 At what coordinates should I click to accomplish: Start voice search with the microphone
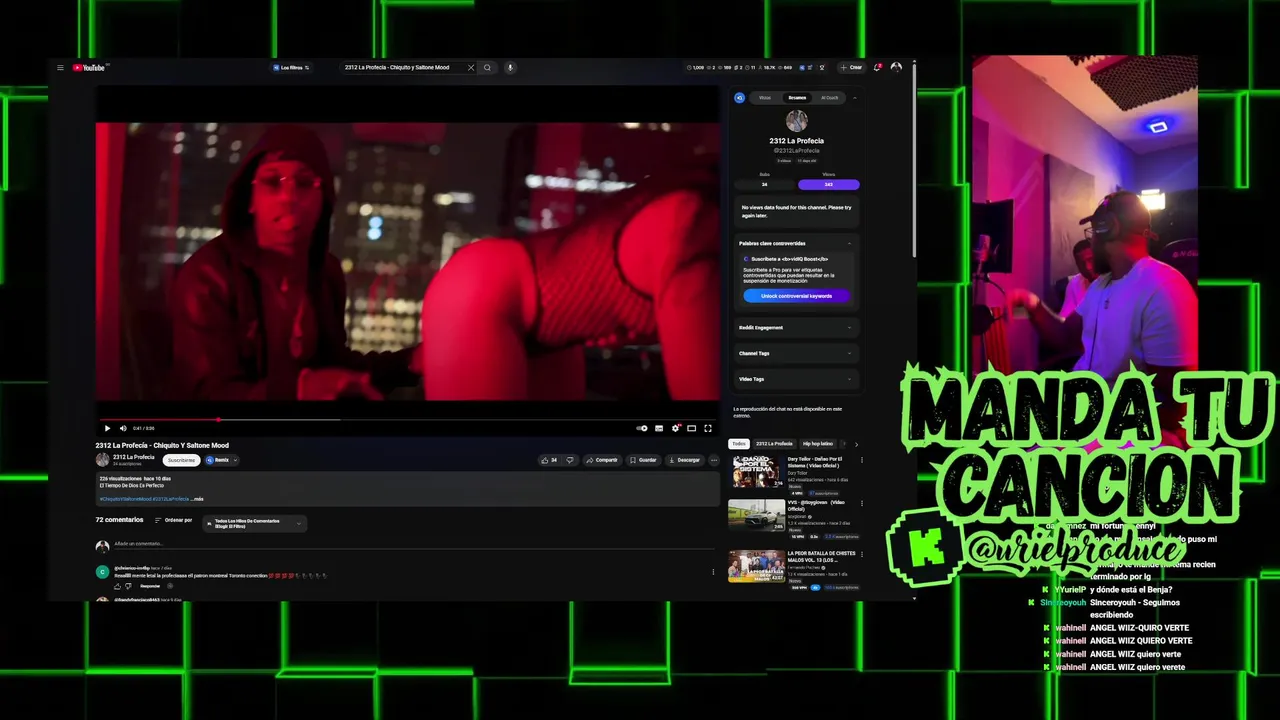tap(510, 68)
